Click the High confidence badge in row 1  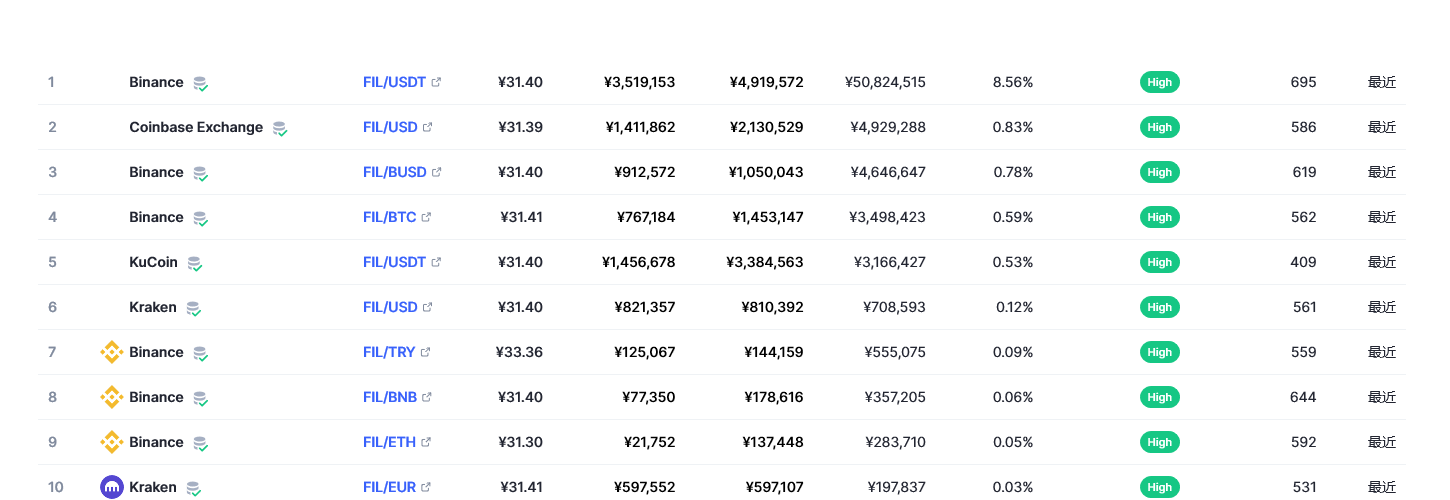pyautogui.click(x=1160, y=82)
